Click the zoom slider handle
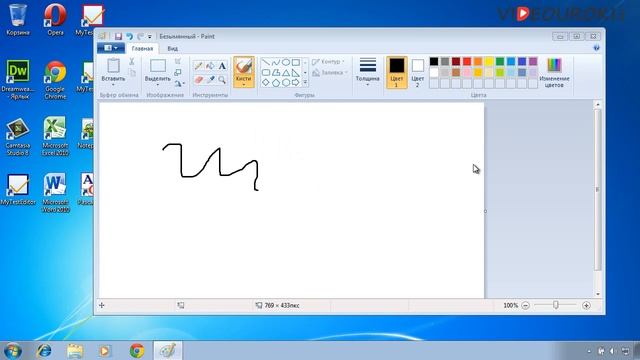The width and height of the screenshot is (640, 360). 556,305
